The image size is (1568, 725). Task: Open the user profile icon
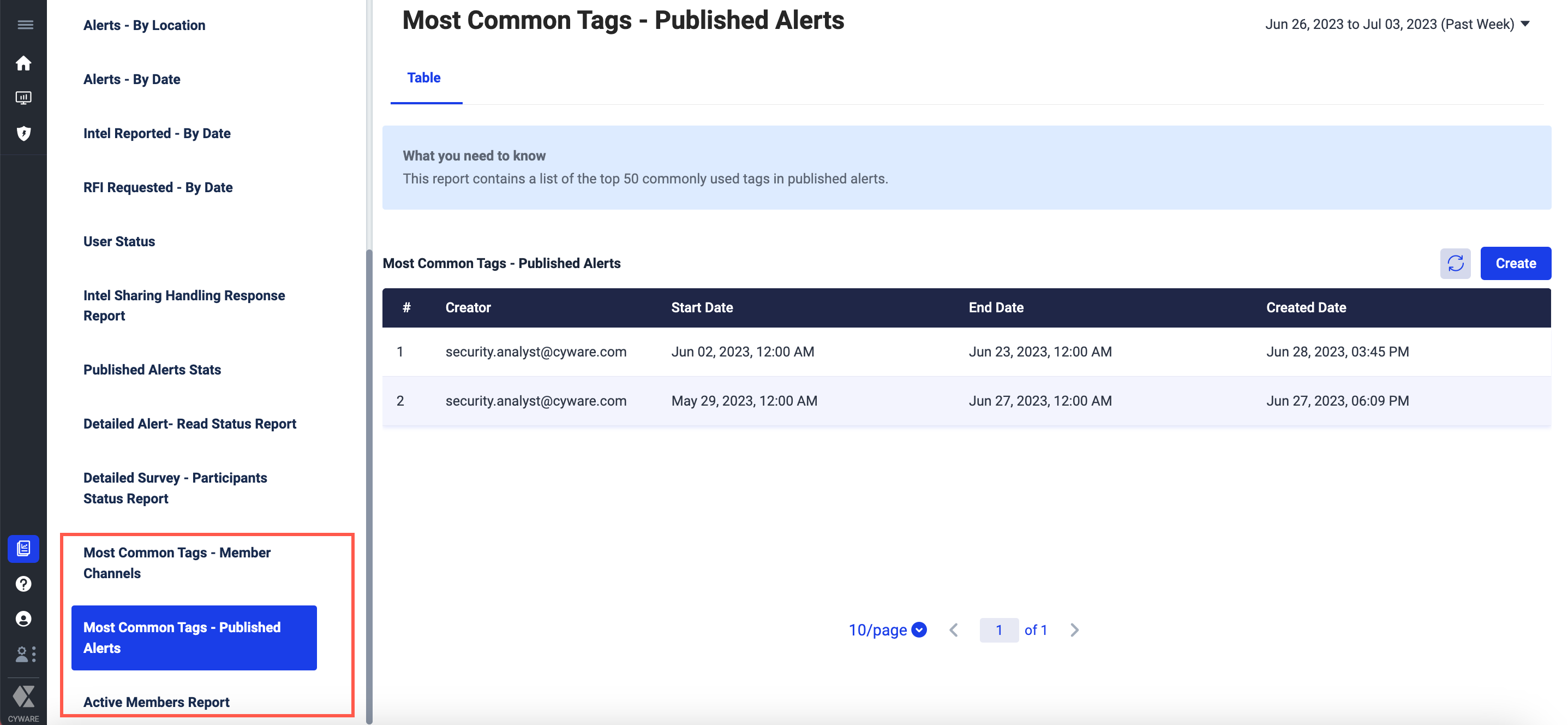(24, 619)
